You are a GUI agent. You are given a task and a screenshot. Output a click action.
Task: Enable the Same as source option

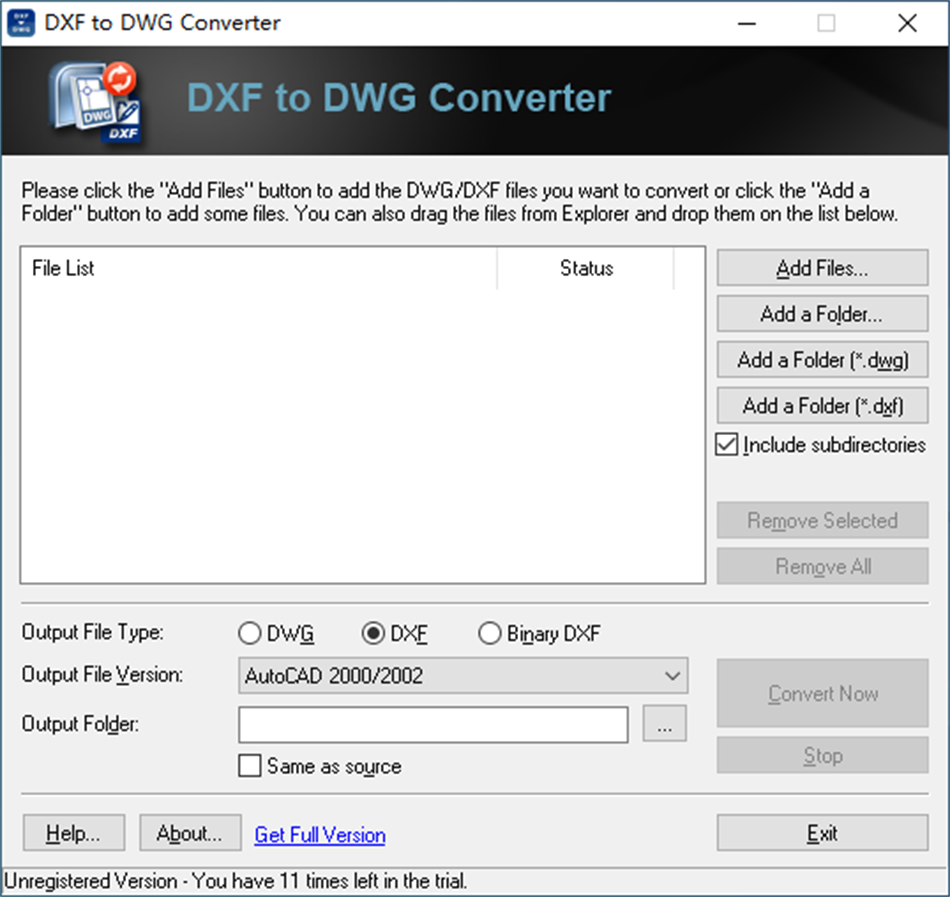(249, 766)
